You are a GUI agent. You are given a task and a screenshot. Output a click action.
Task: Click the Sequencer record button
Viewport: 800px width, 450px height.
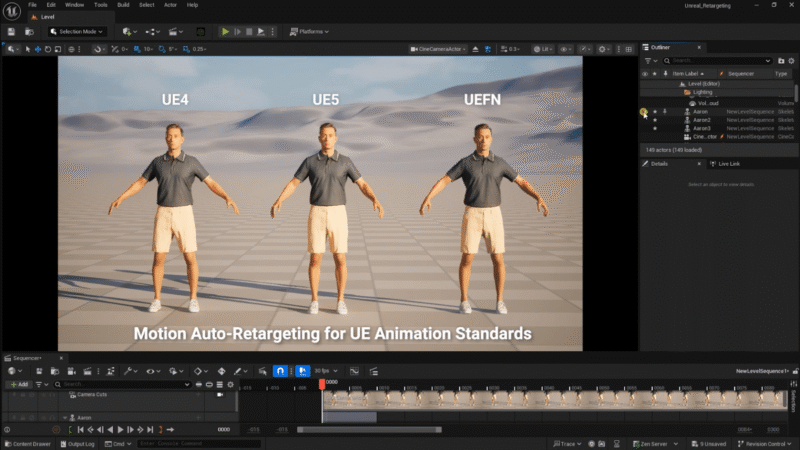[56, 430]
